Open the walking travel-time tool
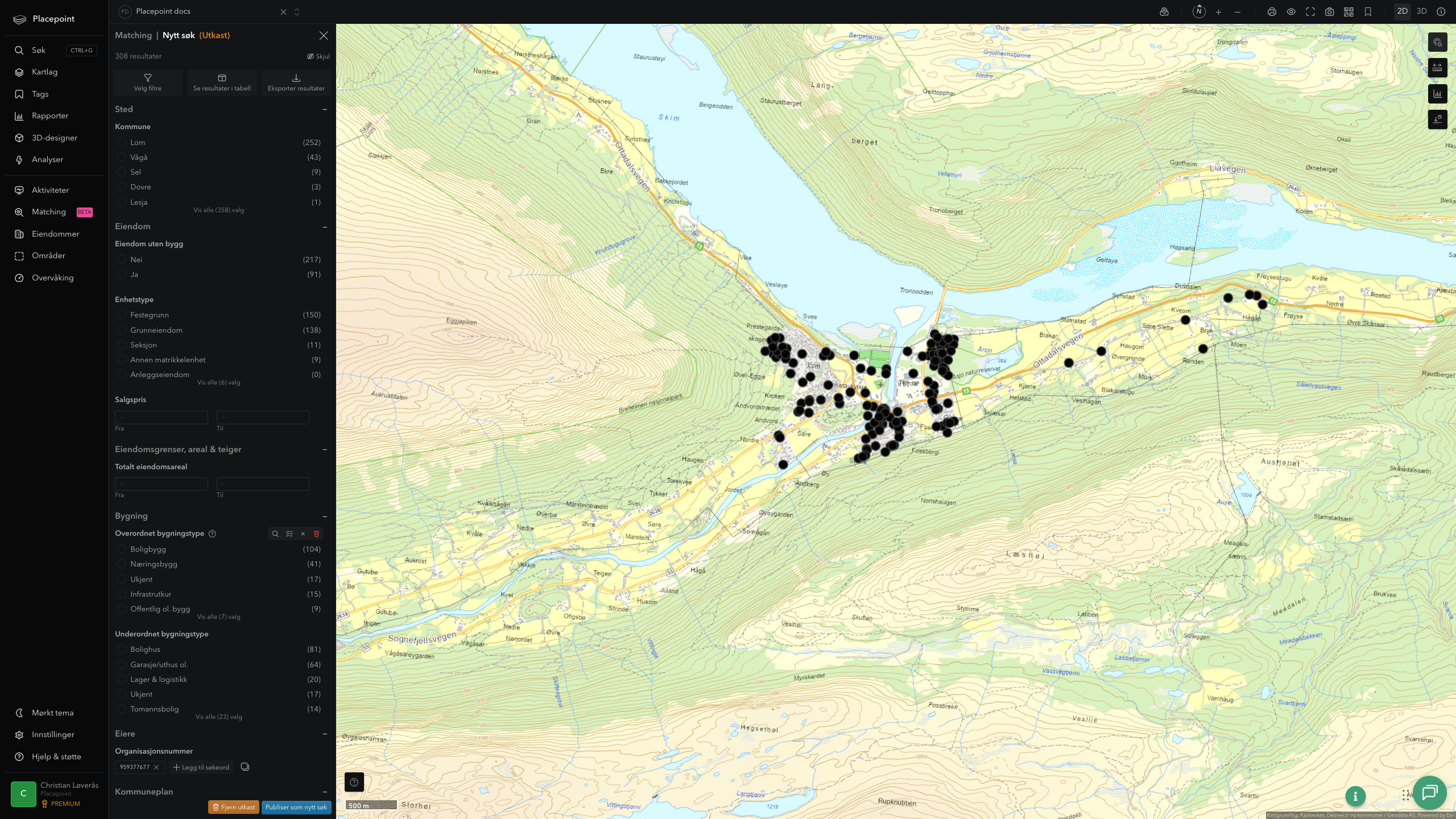Screen dimensions: 1456x819 (x=1438, y=119)
